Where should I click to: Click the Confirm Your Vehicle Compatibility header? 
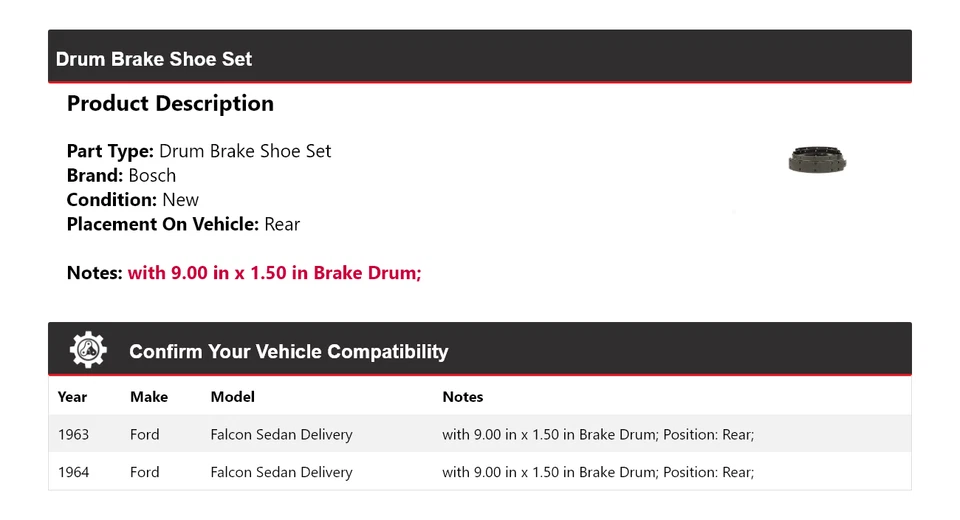(288, 352)
